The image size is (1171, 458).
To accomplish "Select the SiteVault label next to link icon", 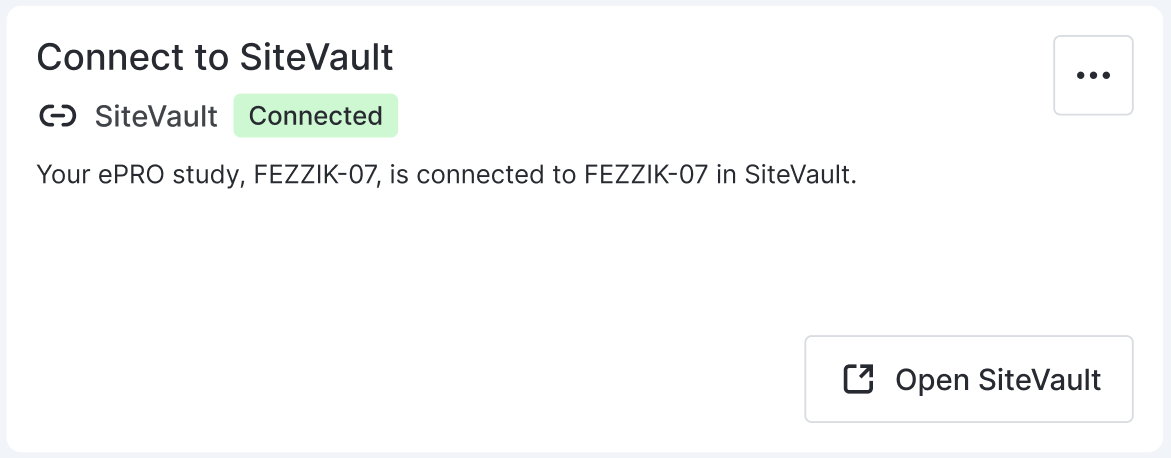I will pos(156,117).
